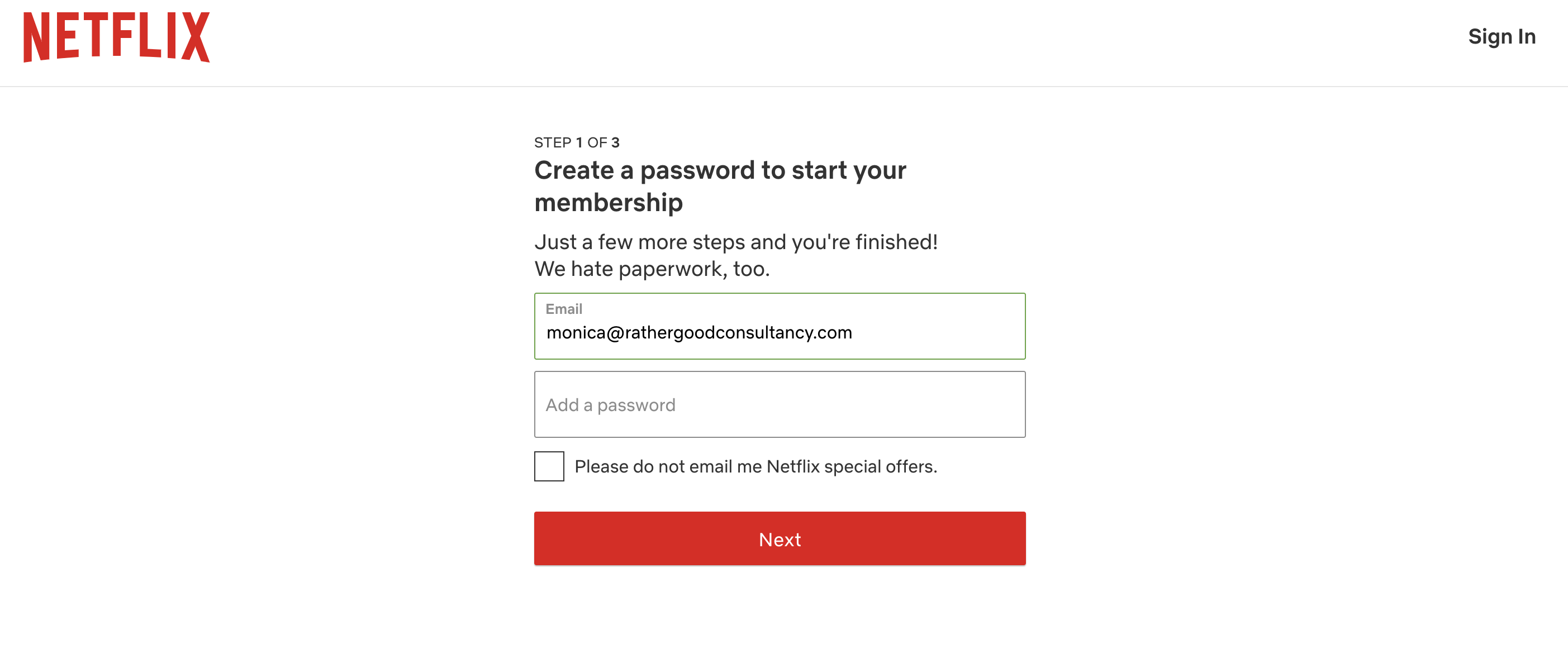Click the word 'membership' in the heading
This screenshot has height=649, width=1568.
(608, 203)
